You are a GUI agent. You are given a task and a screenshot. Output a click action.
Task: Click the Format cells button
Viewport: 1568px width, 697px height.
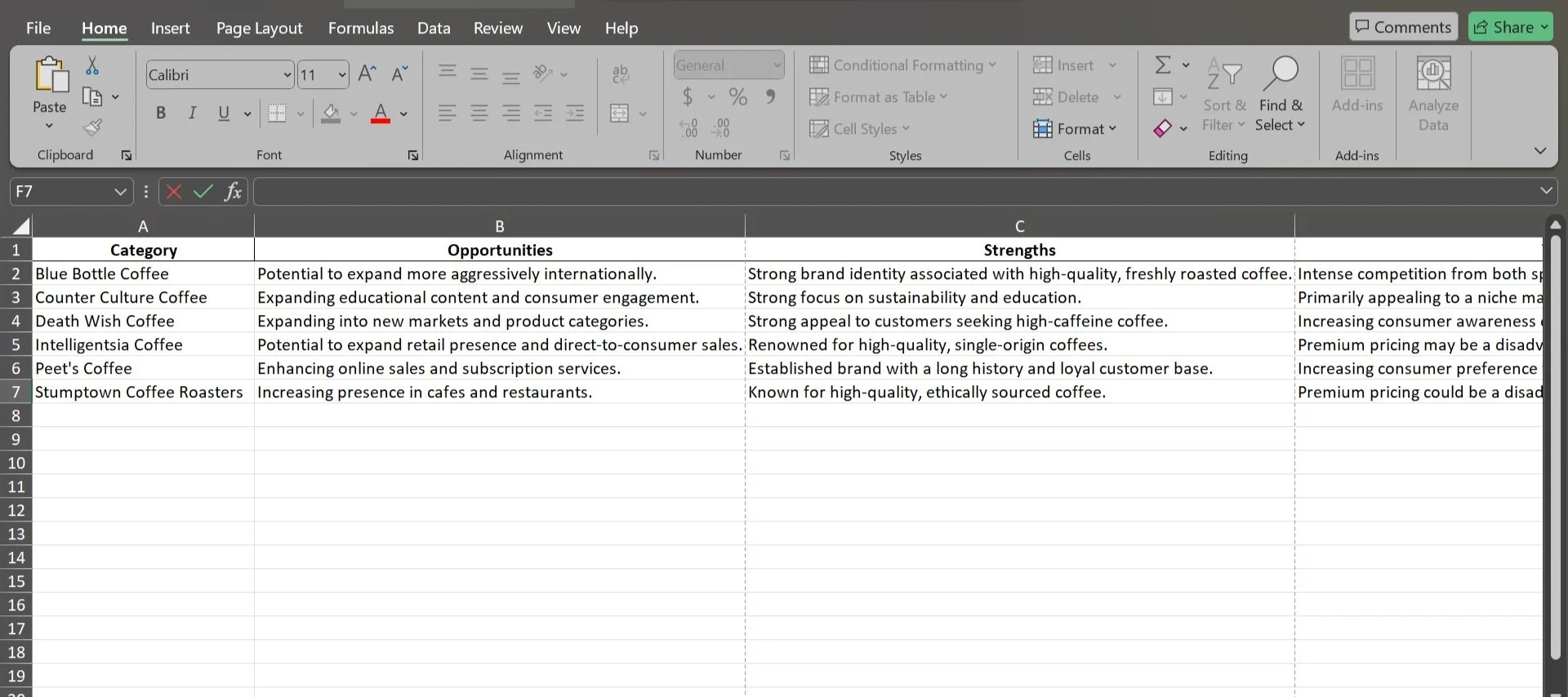click(1074, 129)
